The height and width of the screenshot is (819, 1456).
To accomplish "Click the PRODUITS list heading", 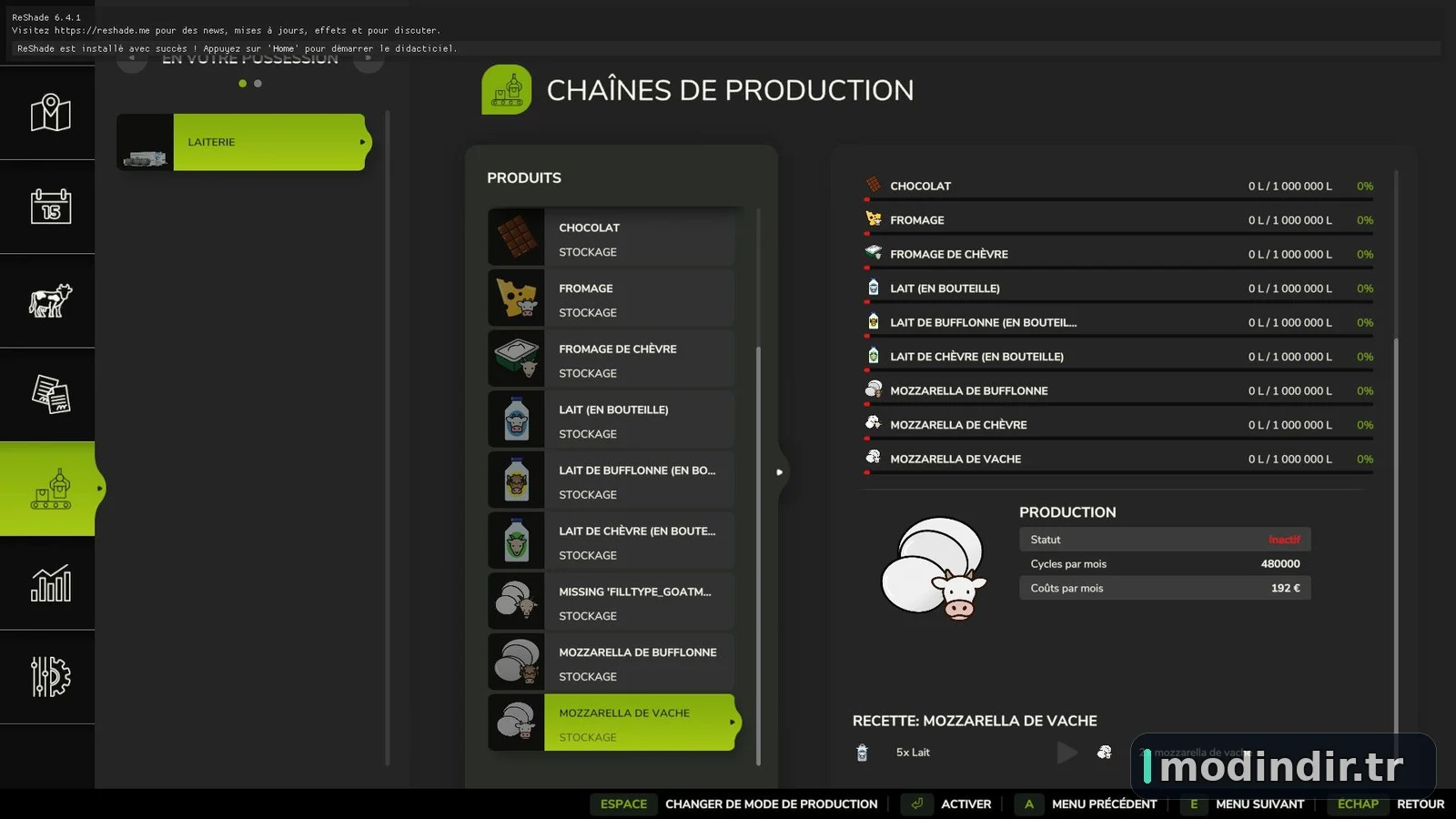I will pyautogui.click(x=524, y=177).
